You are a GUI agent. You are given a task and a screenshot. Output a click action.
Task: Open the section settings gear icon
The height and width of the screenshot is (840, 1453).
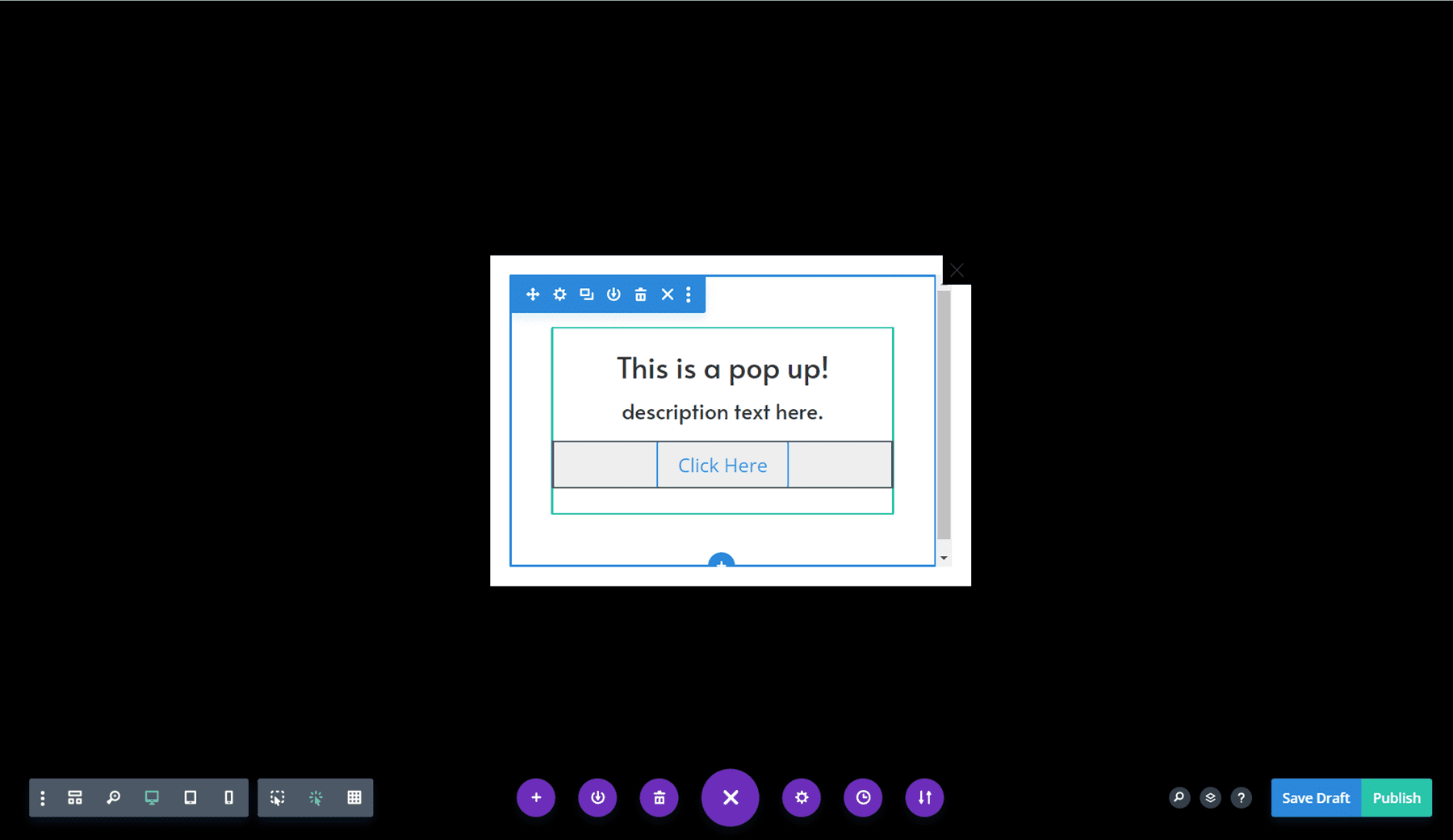coord(559,295)
